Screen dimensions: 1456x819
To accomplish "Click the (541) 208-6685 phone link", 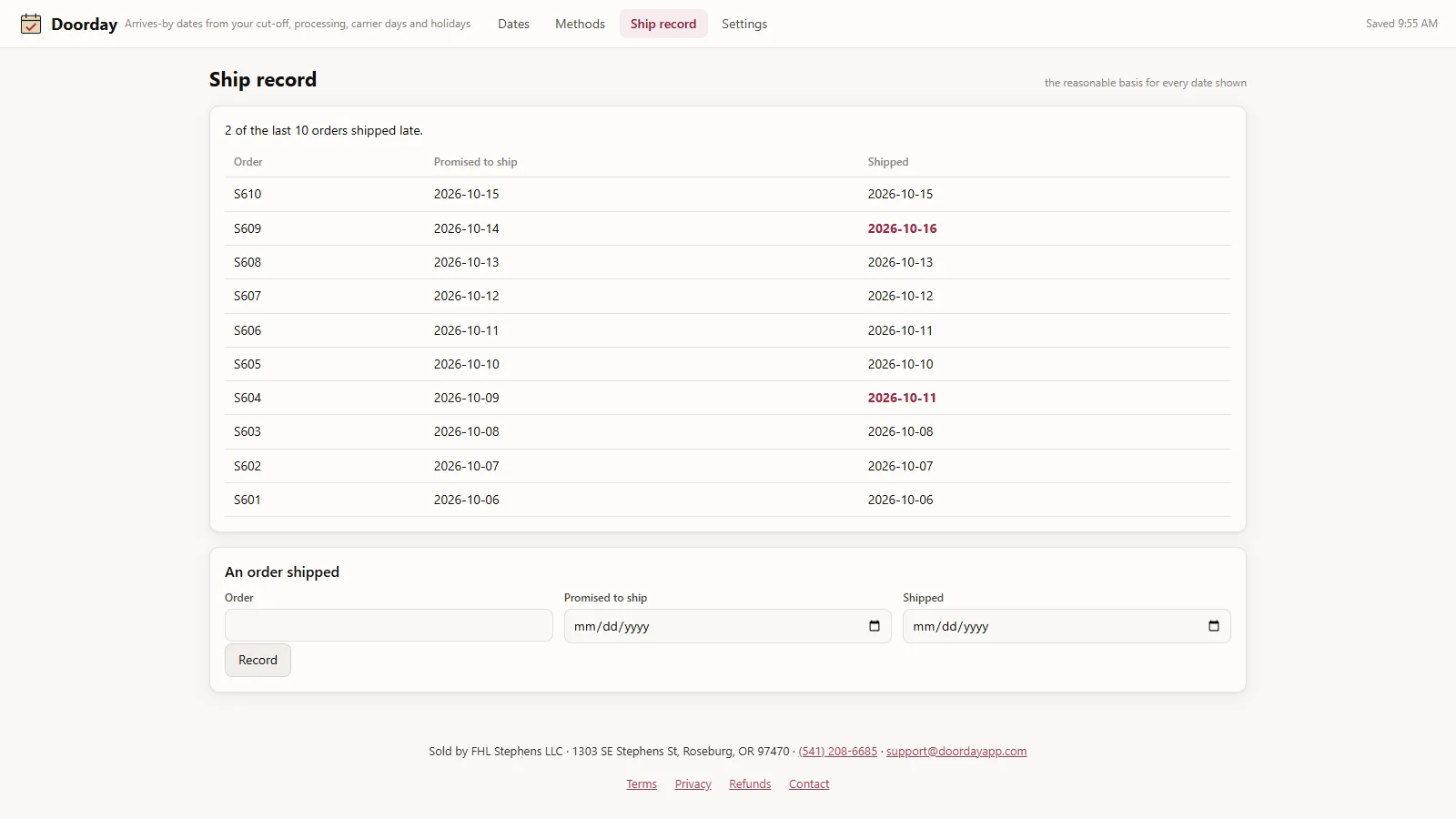I will point(838,752).
